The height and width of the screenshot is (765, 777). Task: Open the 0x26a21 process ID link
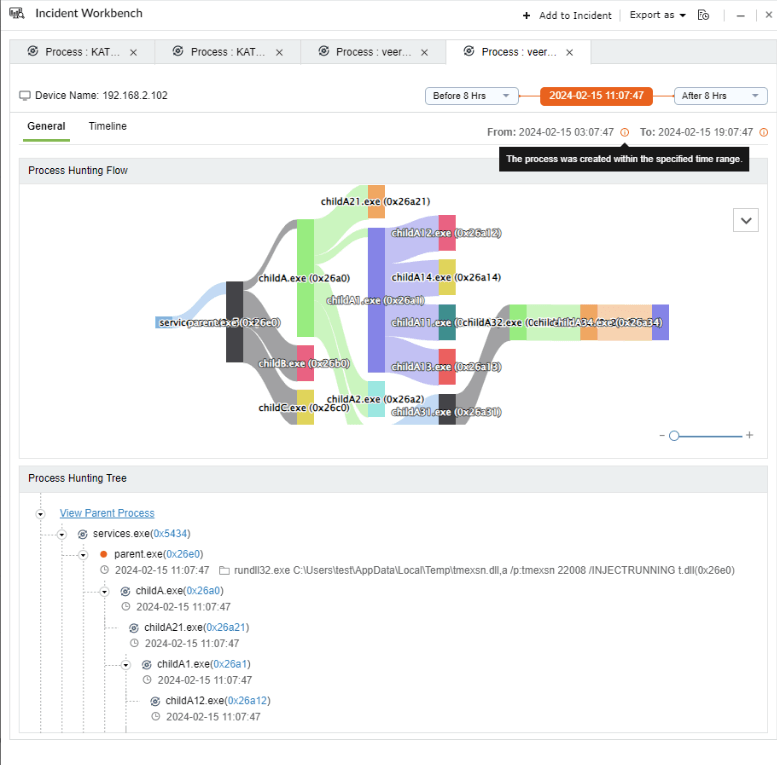click(x=226, y=627)
